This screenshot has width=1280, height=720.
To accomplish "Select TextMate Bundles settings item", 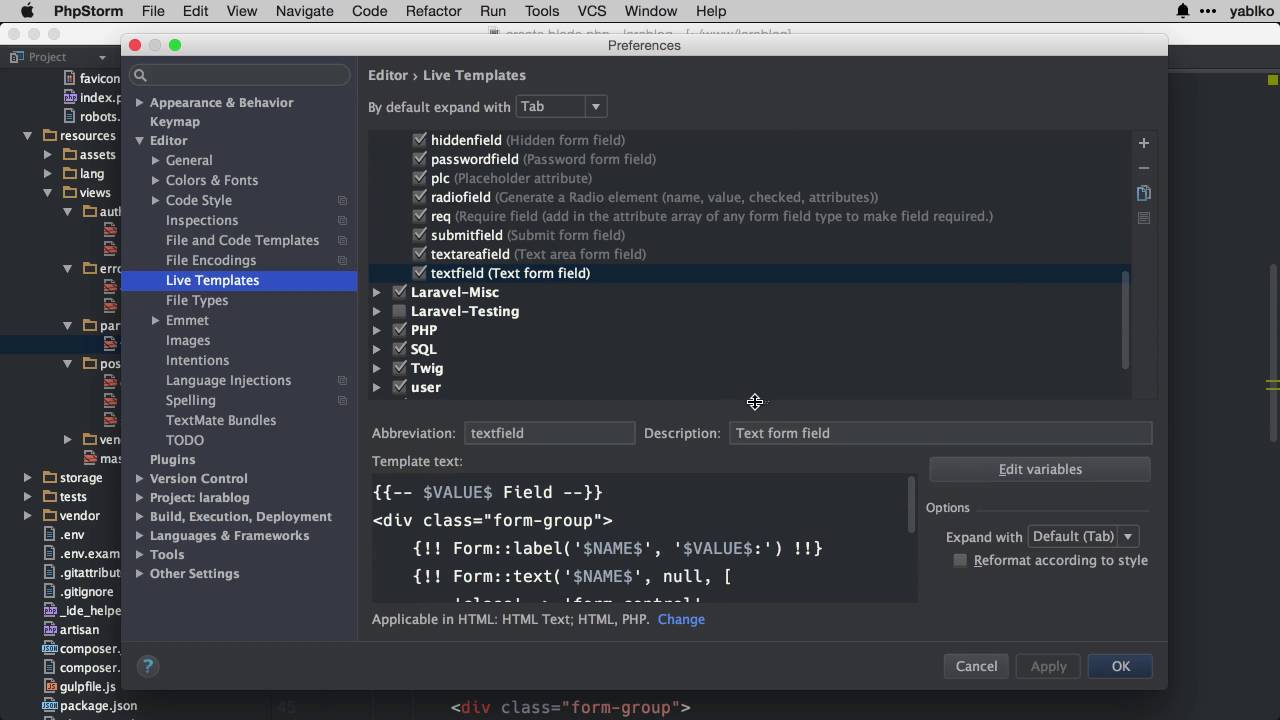I will pos(221,420).
